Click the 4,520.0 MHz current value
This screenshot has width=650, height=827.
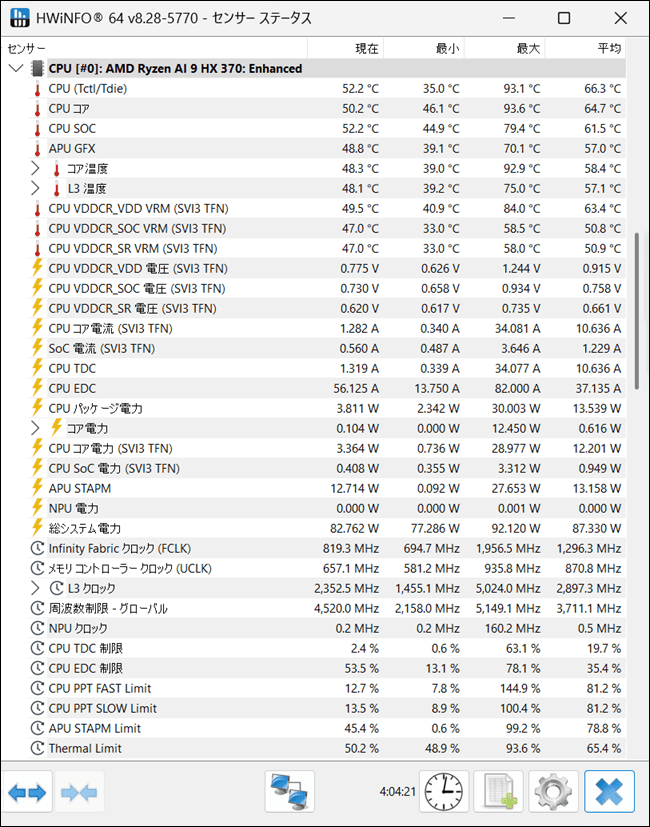coord(347,609)
